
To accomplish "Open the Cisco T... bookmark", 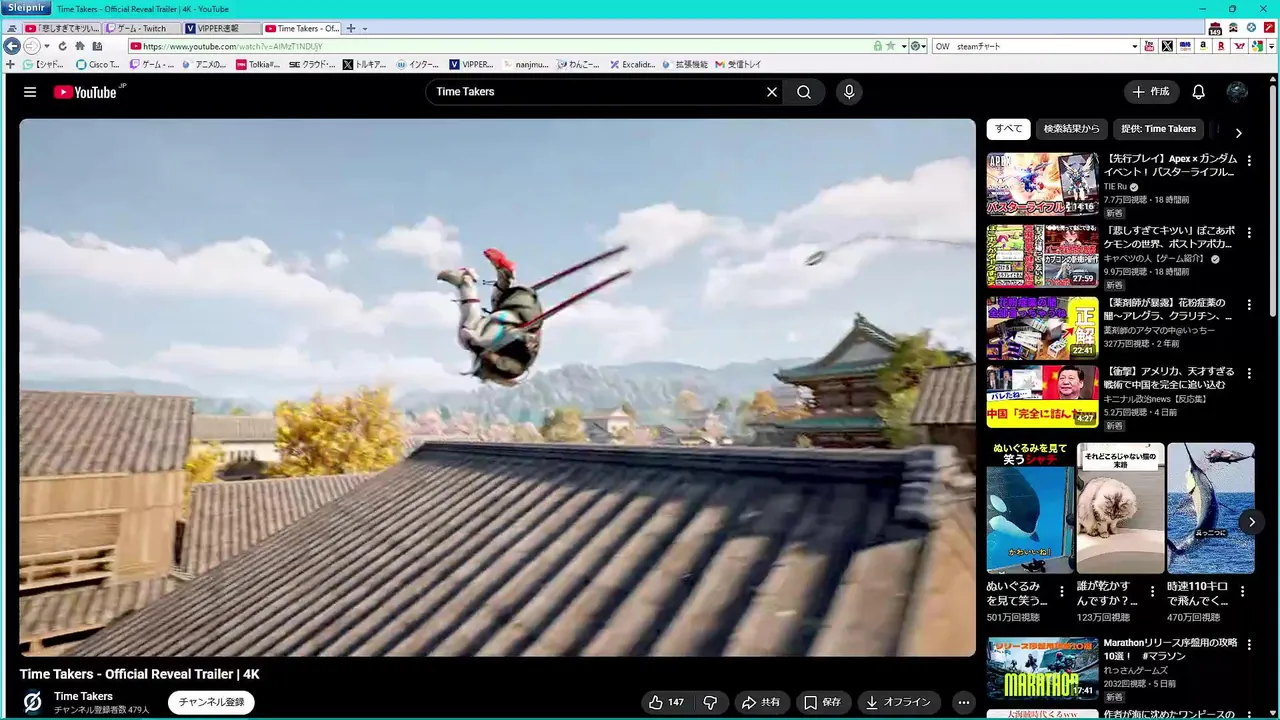I will pyautogui.click(x=98, y=64).
